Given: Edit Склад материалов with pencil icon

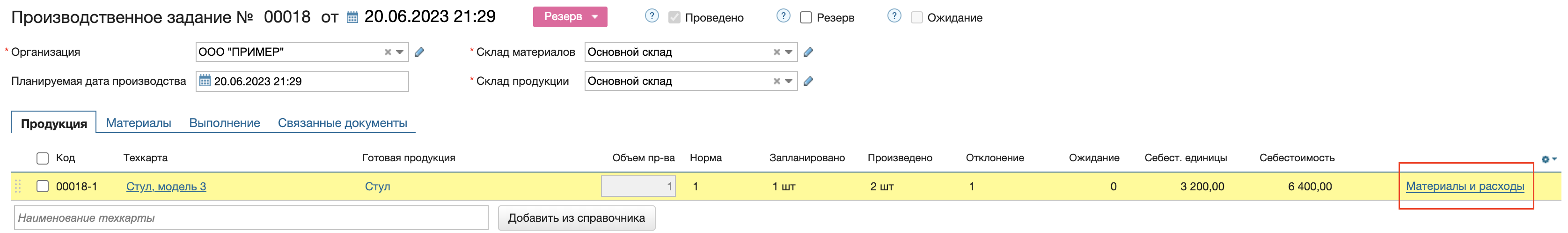Looking at the screenshot, I should coord(808,53).
